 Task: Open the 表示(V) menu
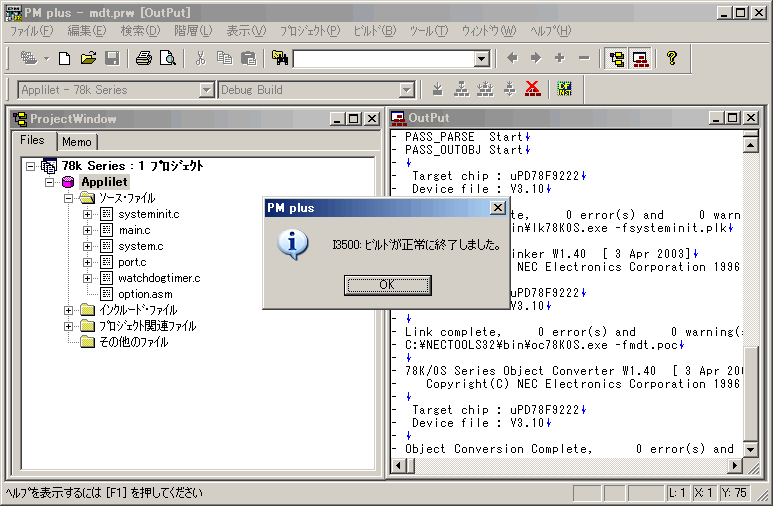[x=246, y=31]
